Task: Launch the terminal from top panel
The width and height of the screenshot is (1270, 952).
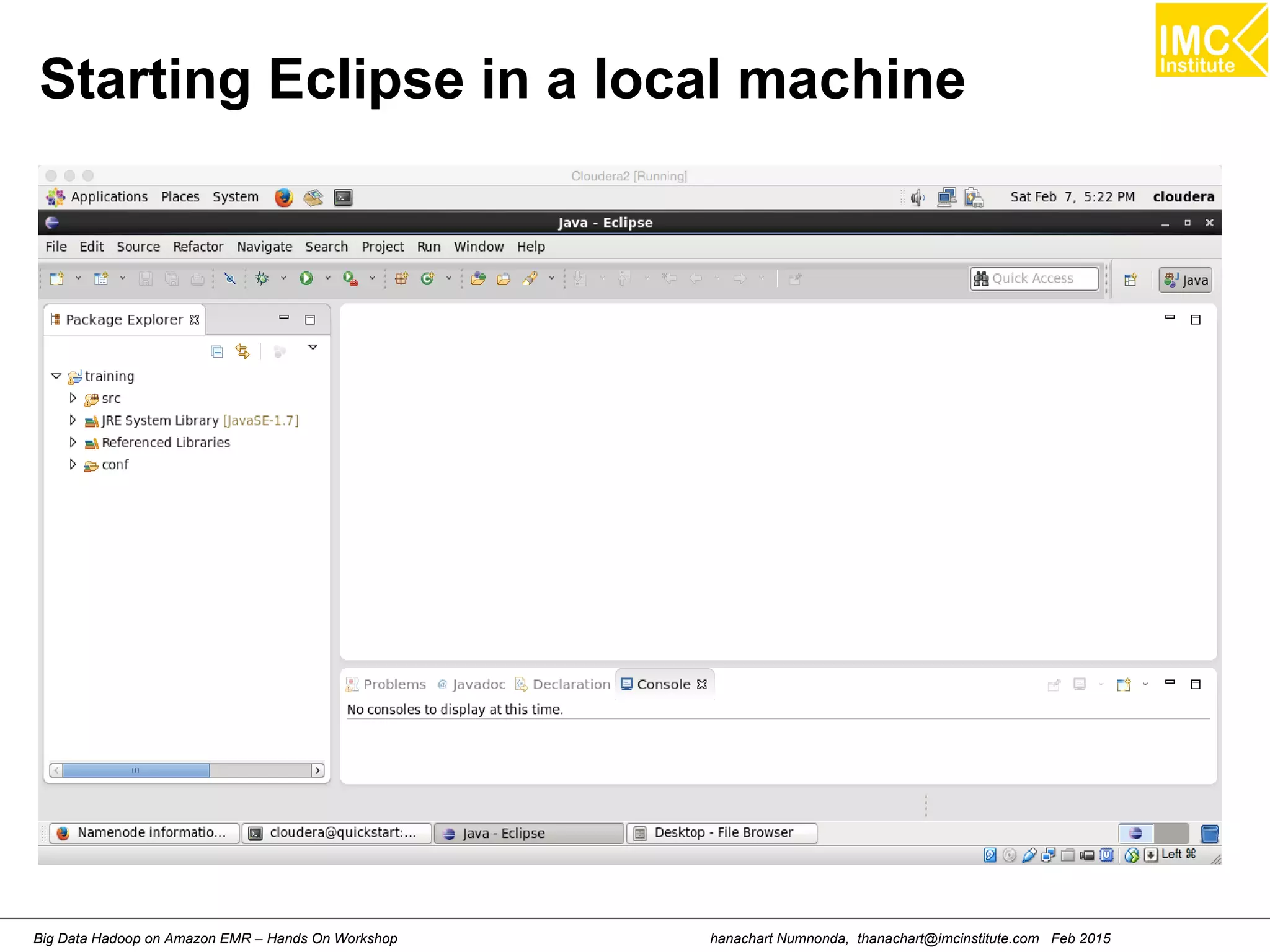Action: click(343, 197)
